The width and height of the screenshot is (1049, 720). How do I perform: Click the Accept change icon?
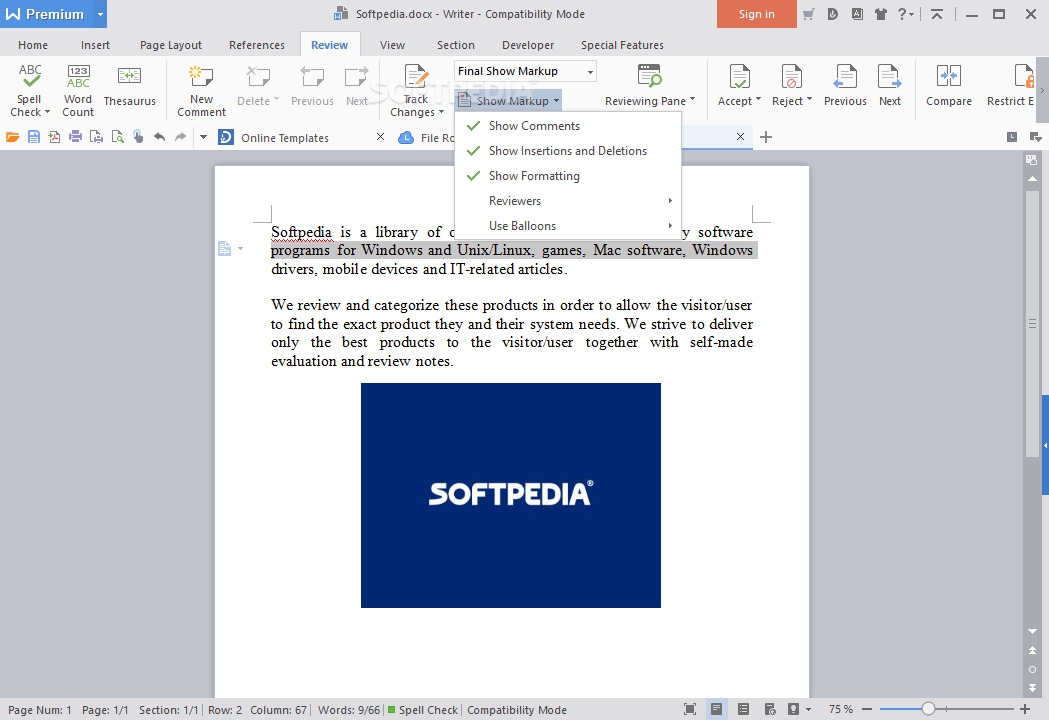tap(739, 77)
